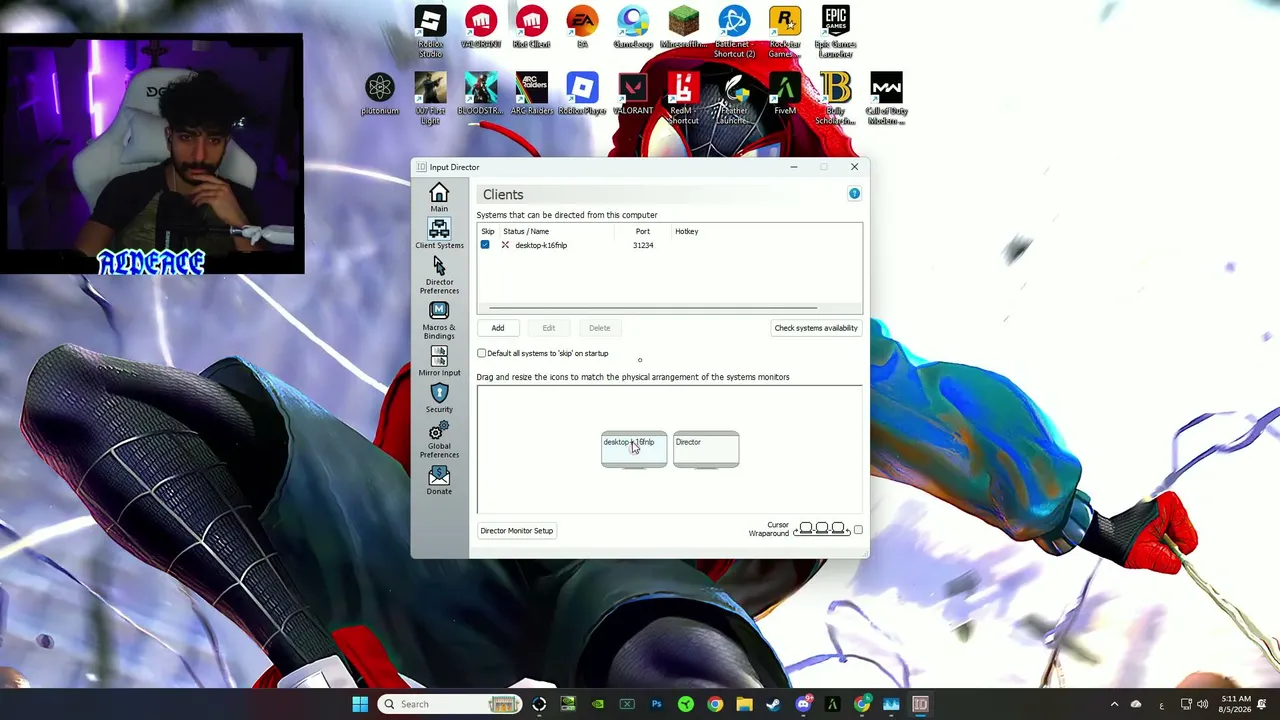
Task: Select the Battle.net desktop shortcut
Action: (734, 32)
